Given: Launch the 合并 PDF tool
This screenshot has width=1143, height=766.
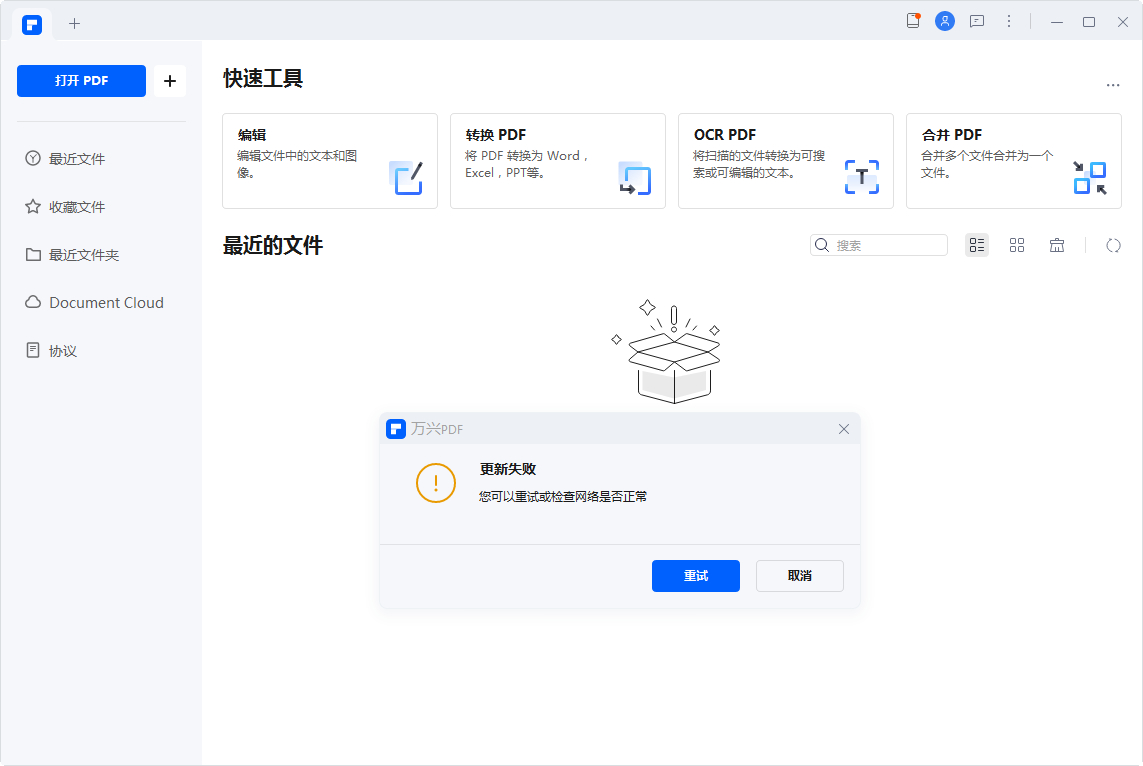Looking at the screenshot, I should [x=1013, y=161].
